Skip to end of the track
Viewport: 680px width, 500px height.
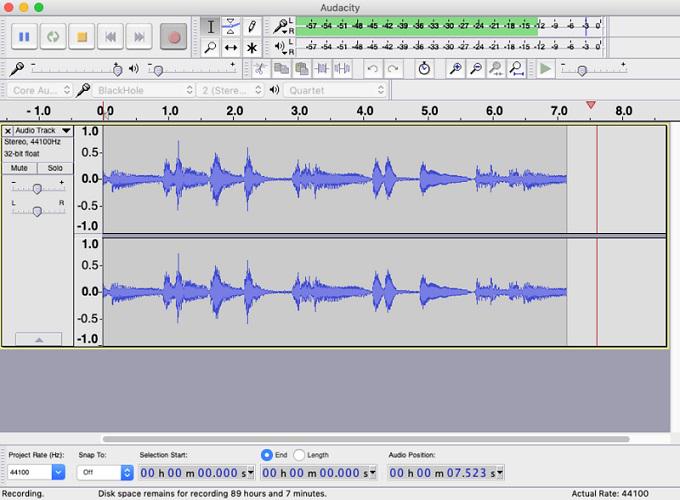139,37
